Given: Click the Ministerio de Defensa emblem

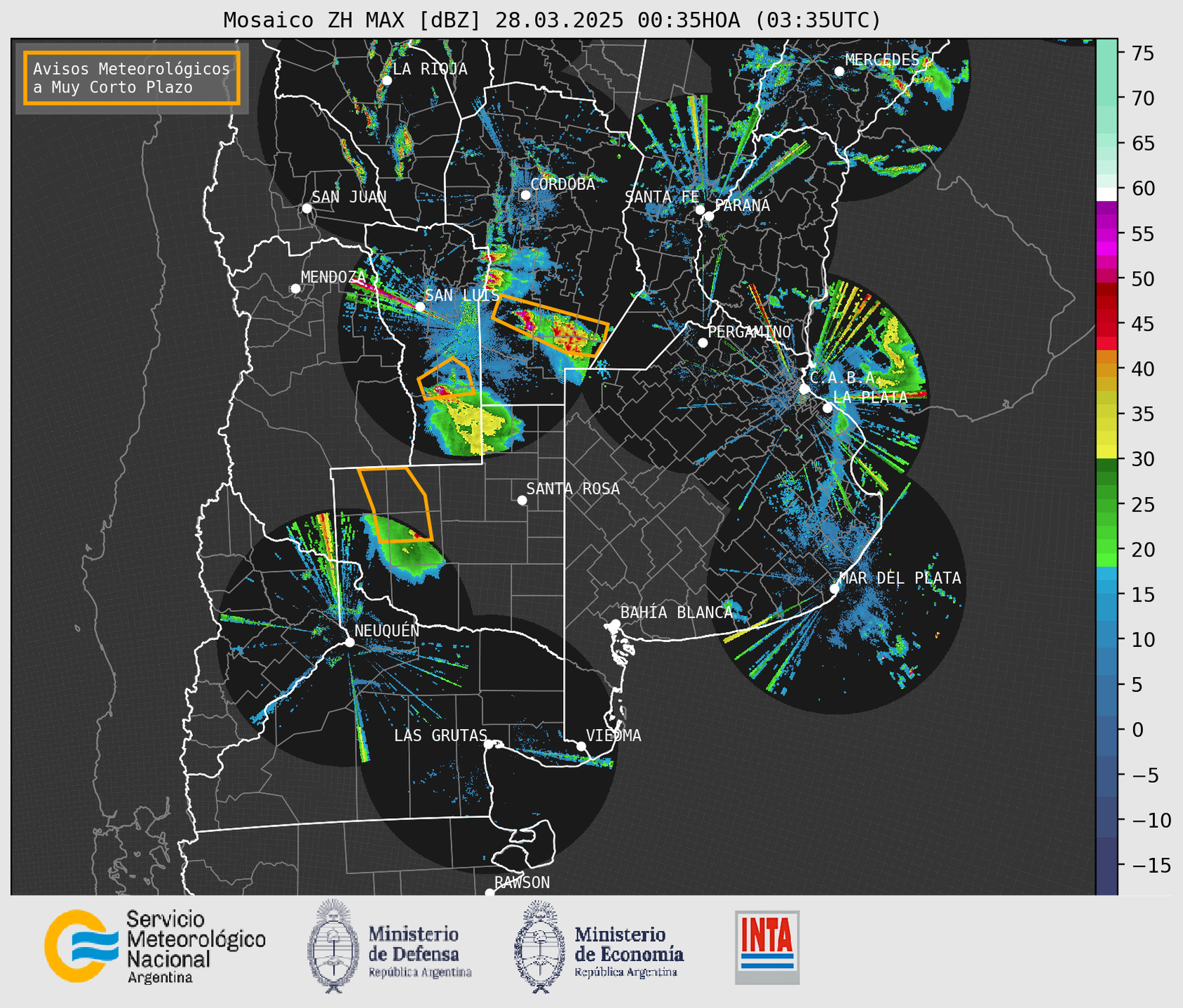Looking at the screenshot, I should (332, 946).
